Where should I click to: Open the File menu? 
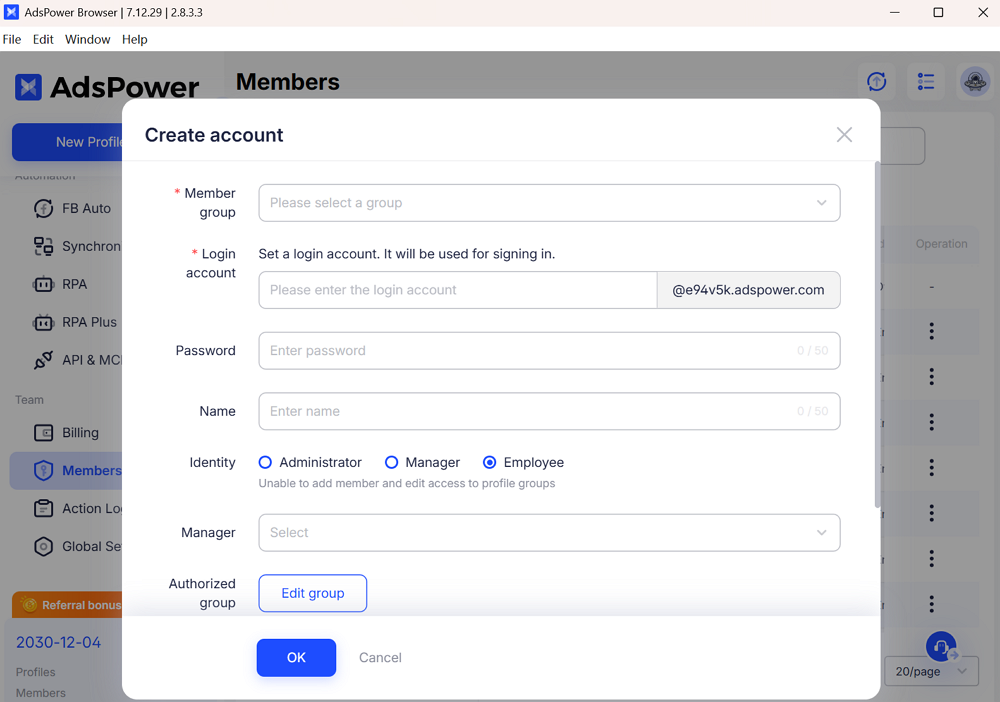point(12,39)
